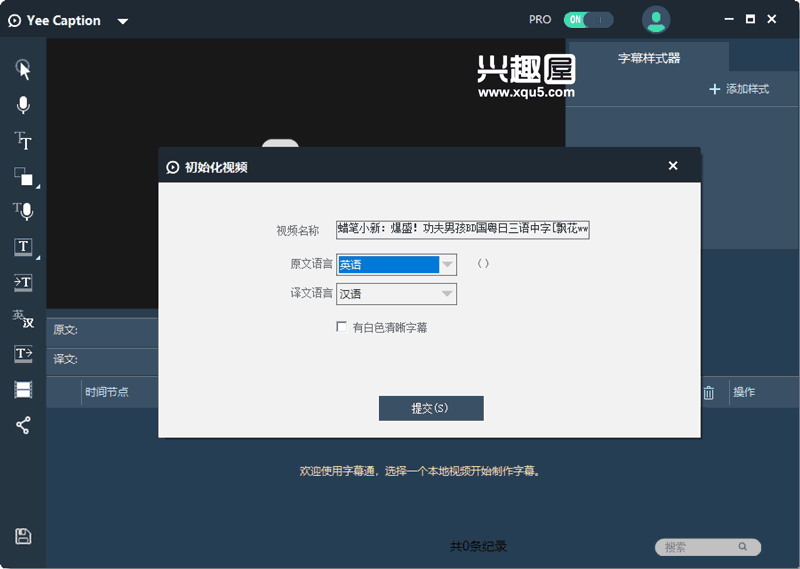Open the 译文语言 dropdown showing 汉语
The image size is (800, 569).
pyautogui.click(x=448, y=294)
